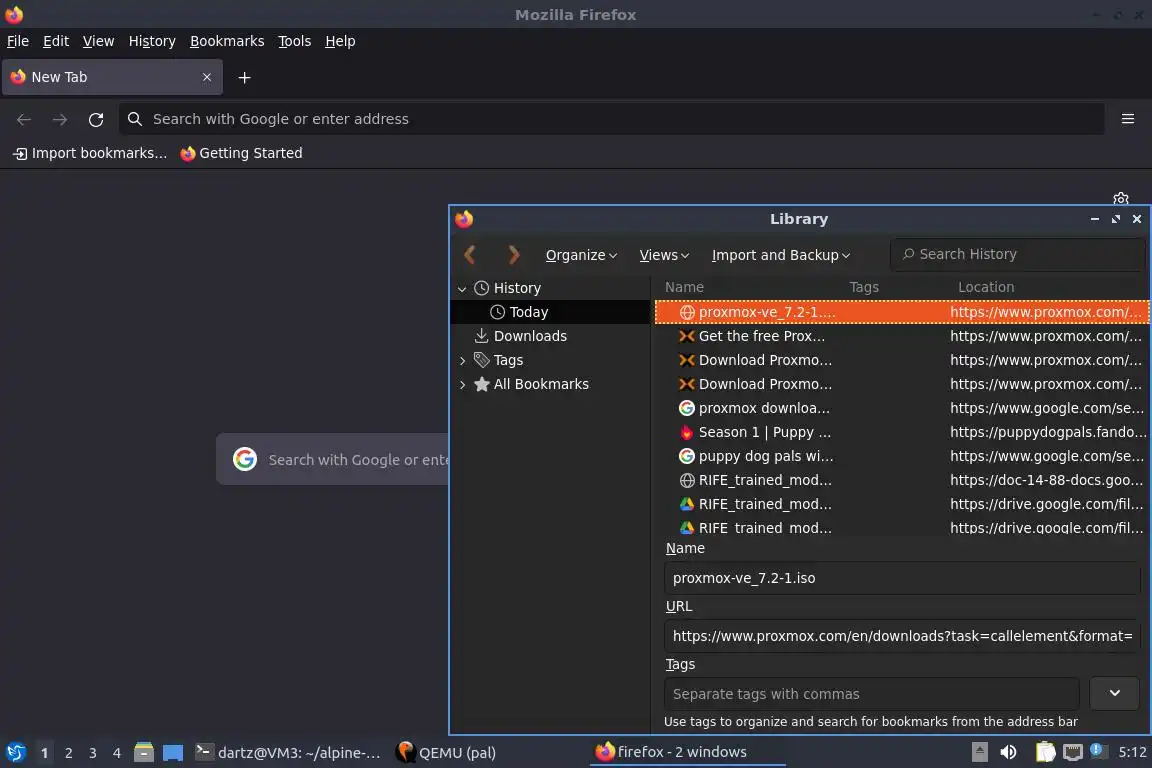The width and height of the screenshot is (1152, 768).
Task: Open the Help menu
Action: point(340,41)
